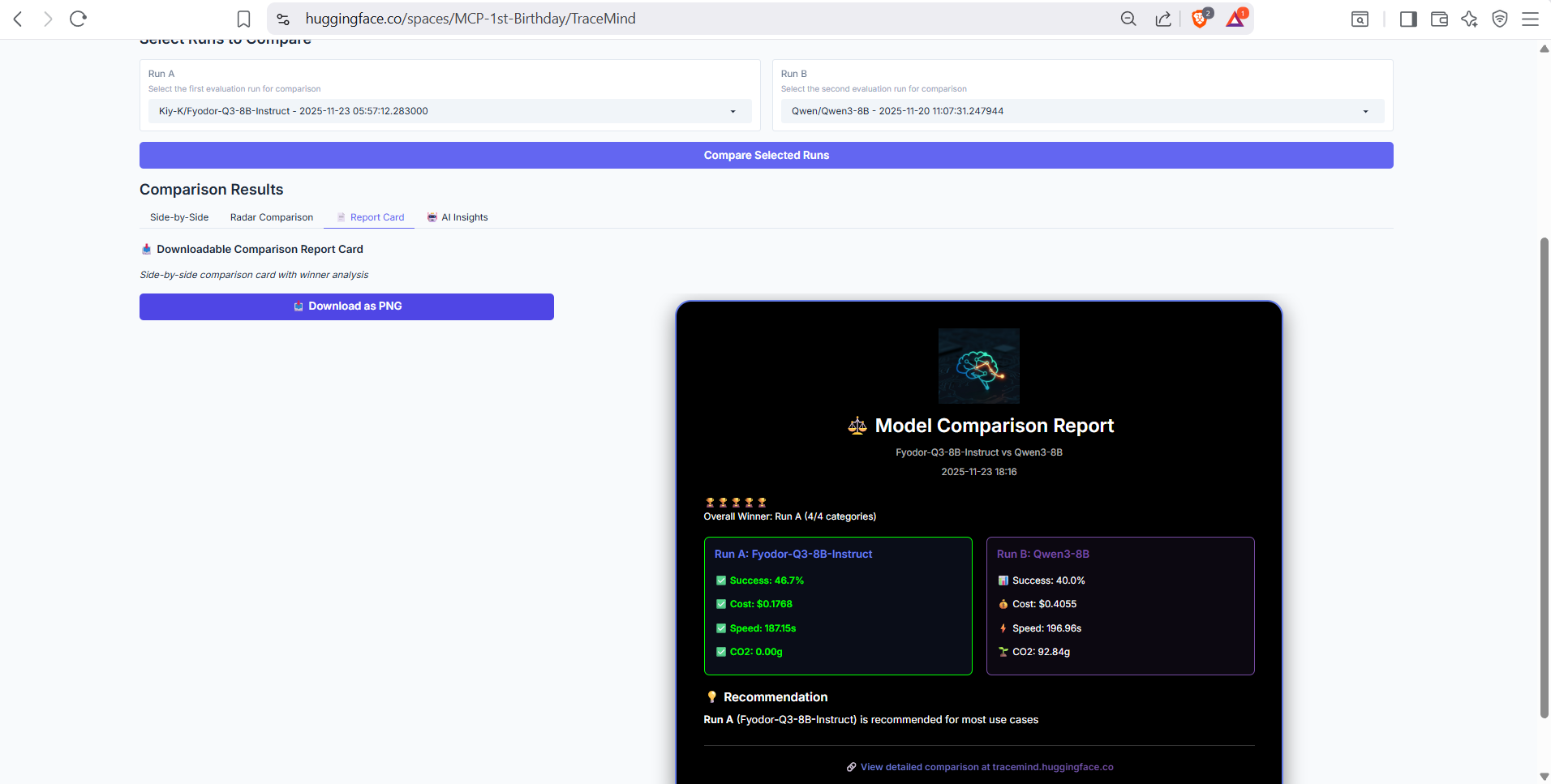
Task: Open site information settings icon
Action: (x=283, y=19)
